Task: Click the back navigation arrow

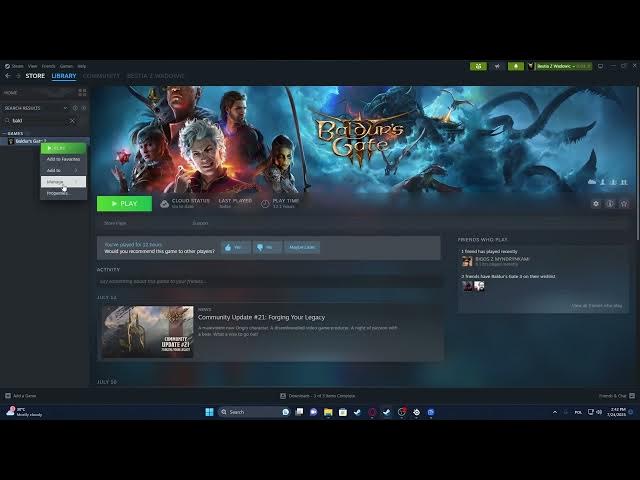Action: (x=8, y=76)
